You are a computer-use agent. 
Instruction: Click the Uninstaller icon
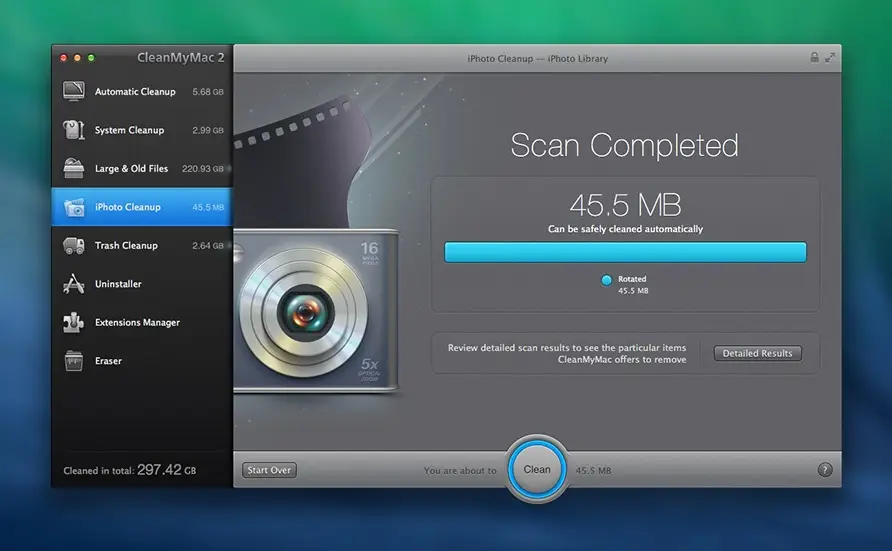[74, 284]
